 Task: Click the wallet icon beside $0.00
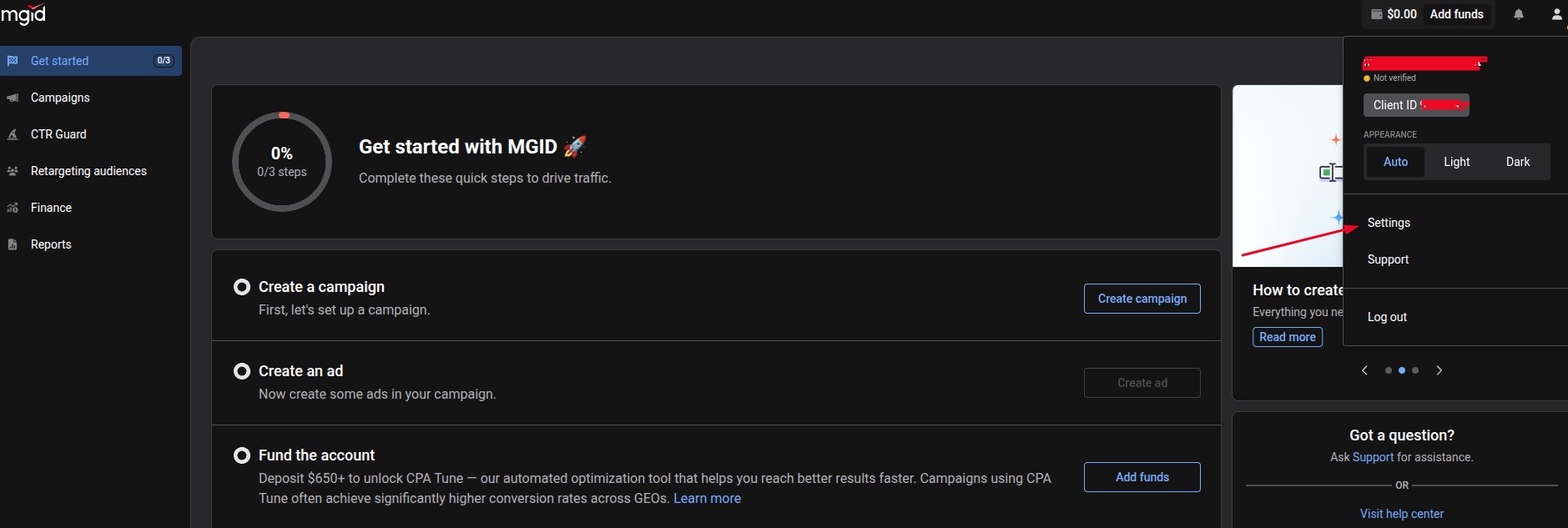1377,14
